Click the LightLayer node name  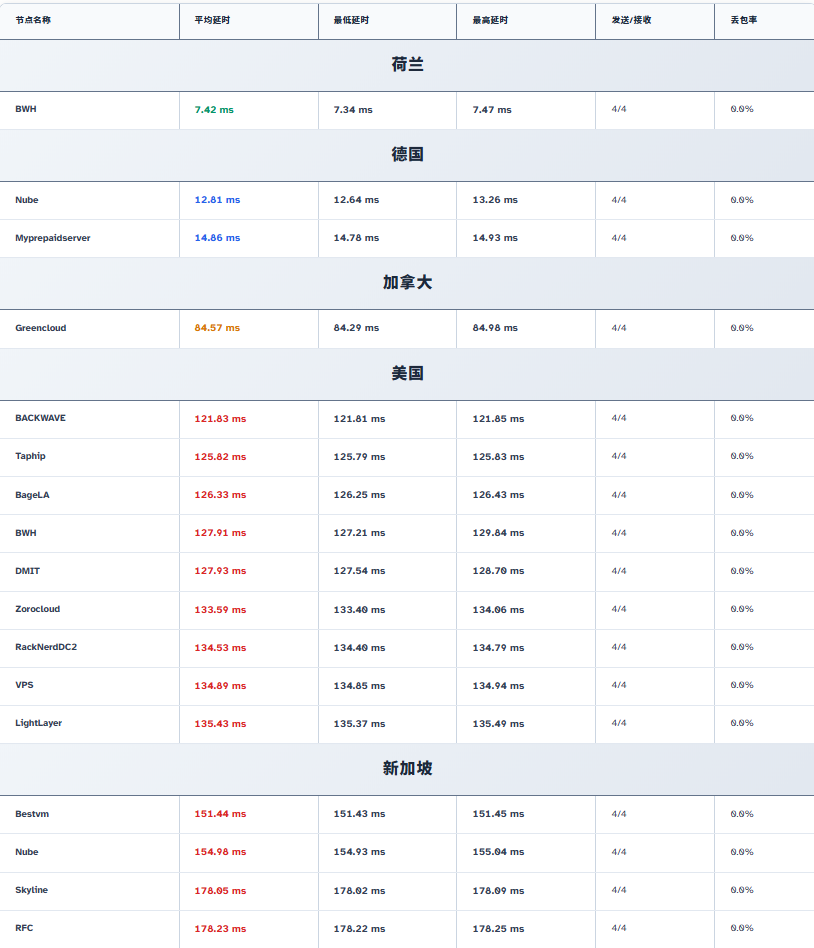coord(39,723)
